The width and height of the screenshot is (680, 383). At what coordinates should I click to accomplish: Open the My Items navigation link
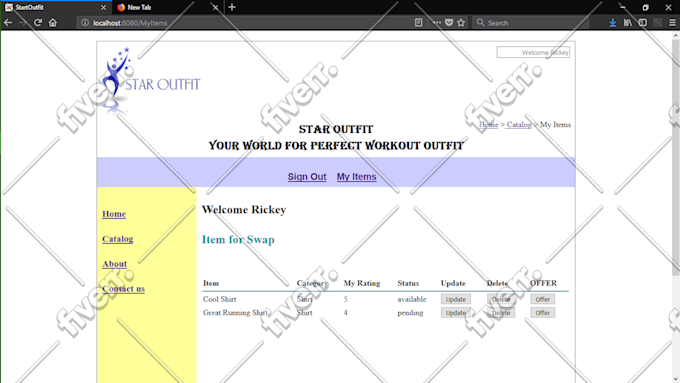(356, 177)
